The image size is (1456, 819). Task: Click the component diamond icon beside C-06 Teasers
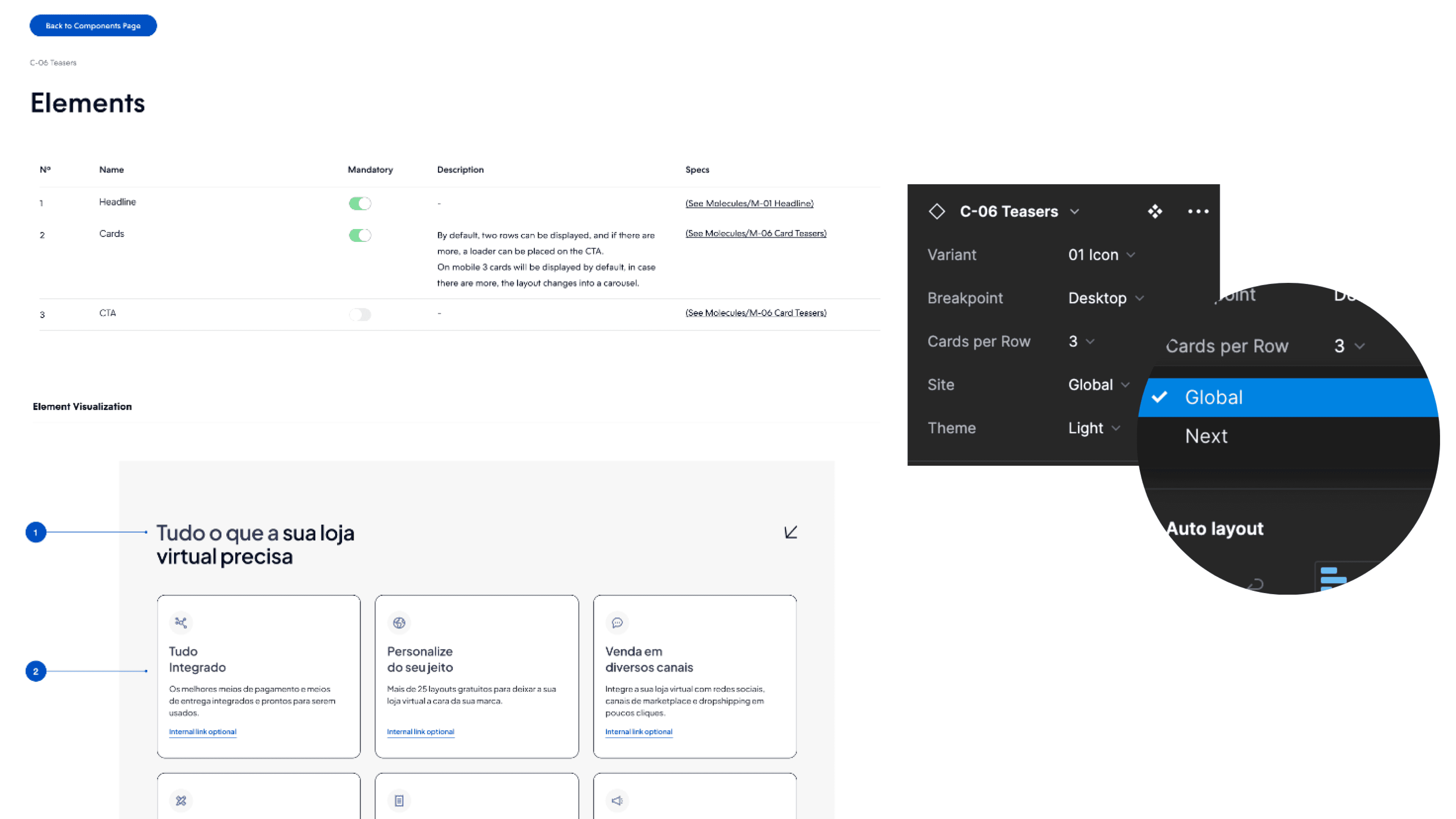[937, 212]
